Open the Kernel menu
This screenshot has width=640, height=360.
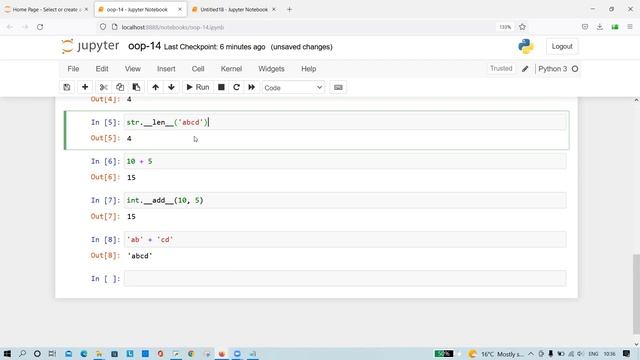(x=231, y=69)
